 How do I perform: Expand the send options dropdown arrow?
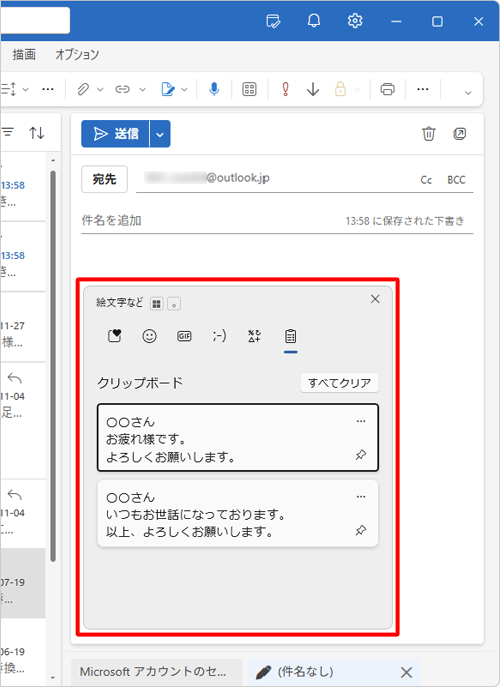click(x=160, y=134)
